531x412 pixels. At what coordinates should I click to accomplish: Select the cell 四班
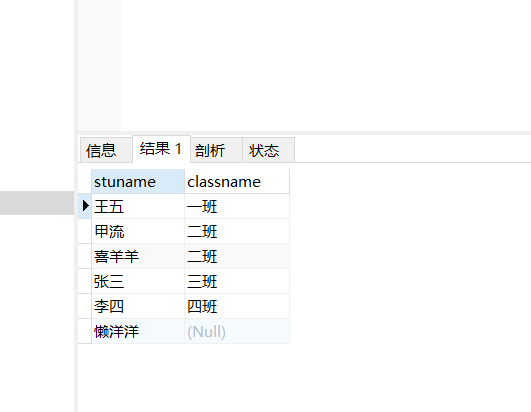pos(237,306)
